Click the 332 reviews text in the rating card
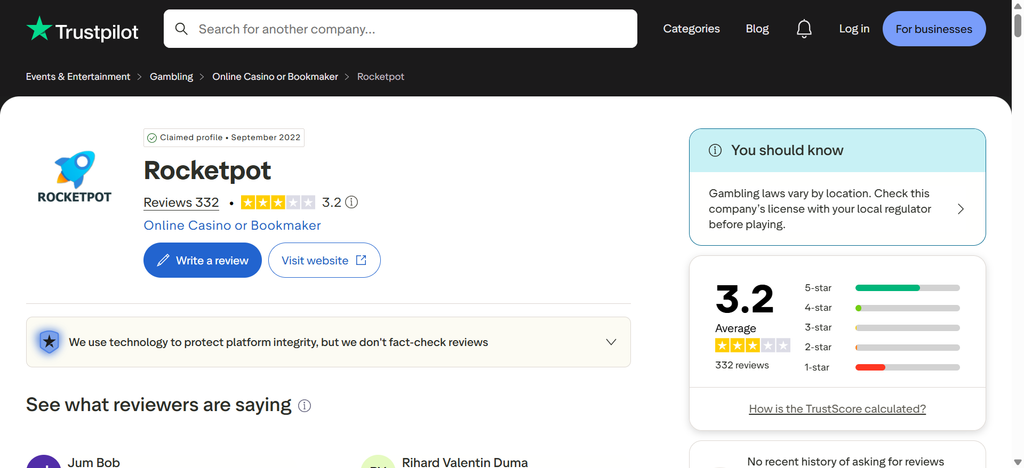1024x468 pixels. coord(742,365)
